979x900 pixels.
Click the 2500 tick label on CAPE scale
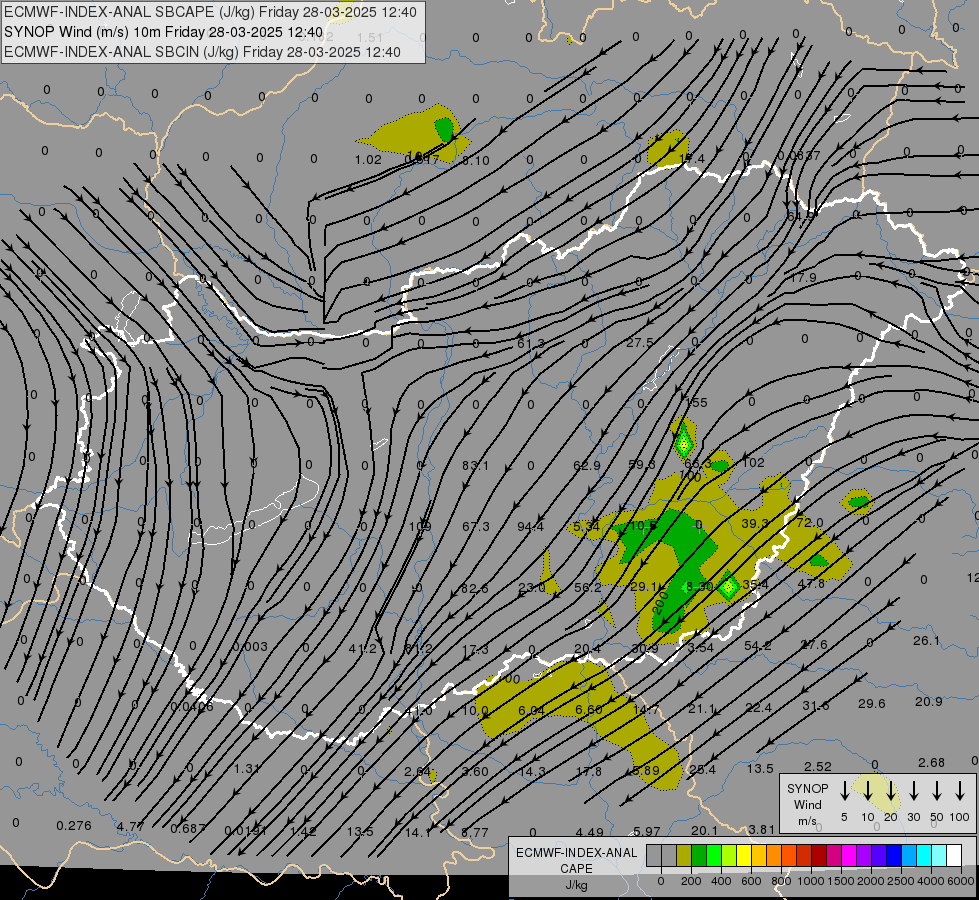pyautogui.click(x=900, y=881)
